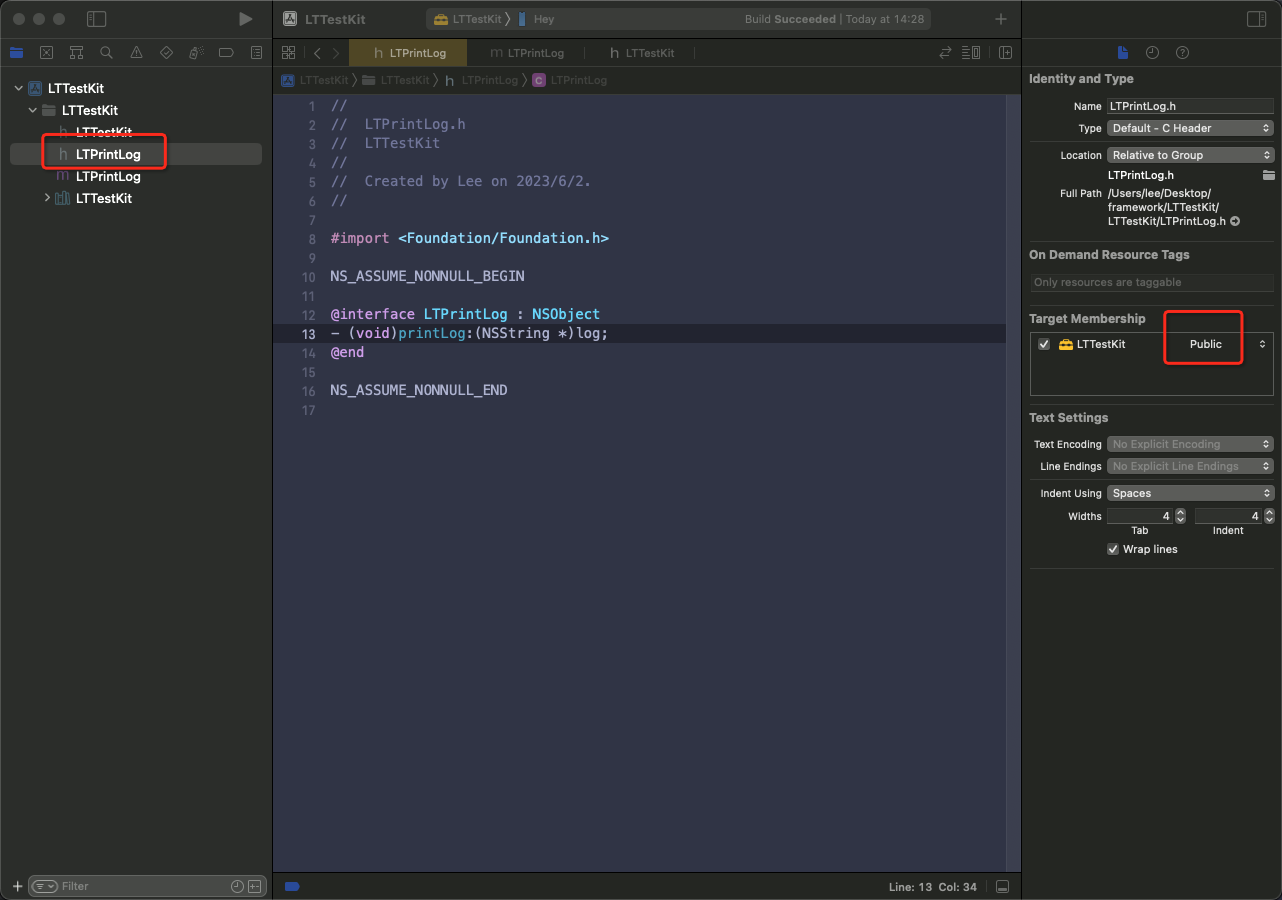Open the Issue navigator warning icon
The image size is (1282, 900).
(x=136, y=53)
